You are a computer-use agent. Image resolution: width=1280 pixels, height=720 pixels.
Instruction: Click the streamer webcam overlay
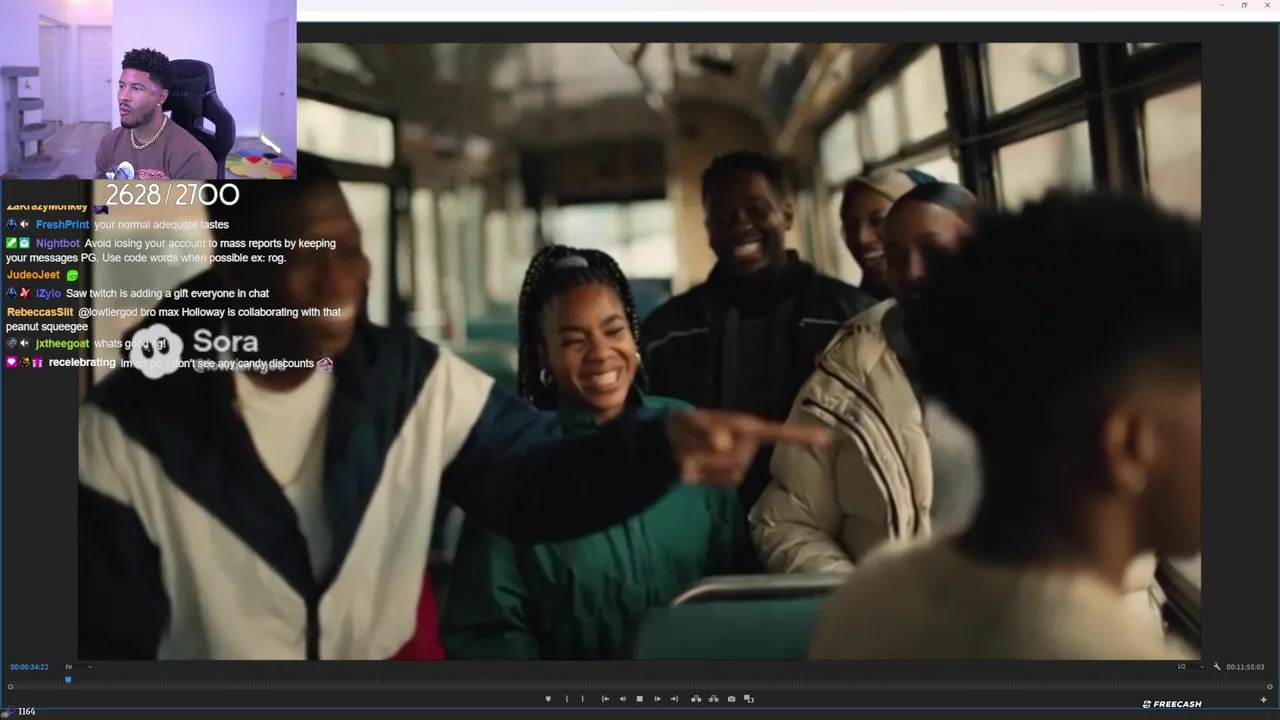click(x=148, y=89)
